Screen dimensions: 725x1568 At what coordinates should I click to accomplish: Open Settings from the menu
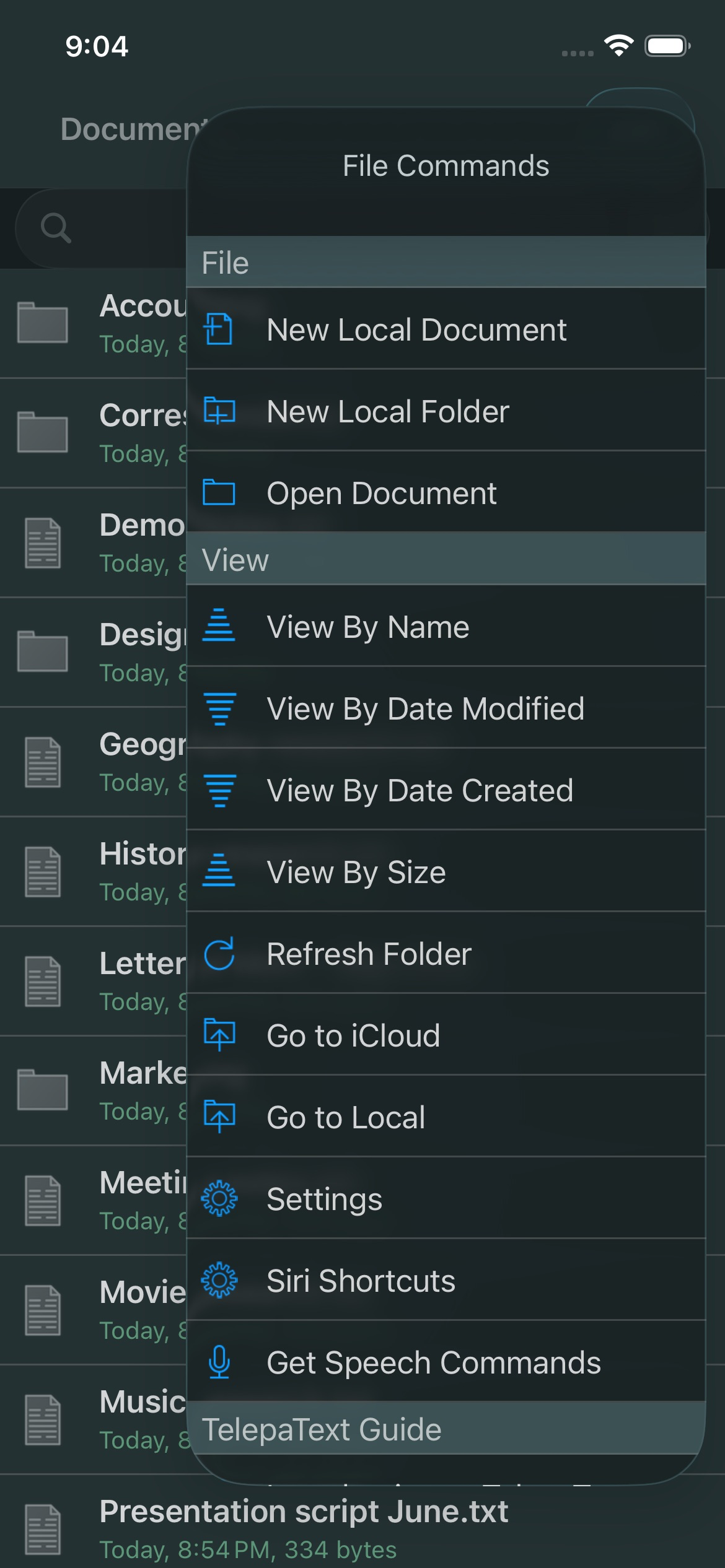(446, 1198)
